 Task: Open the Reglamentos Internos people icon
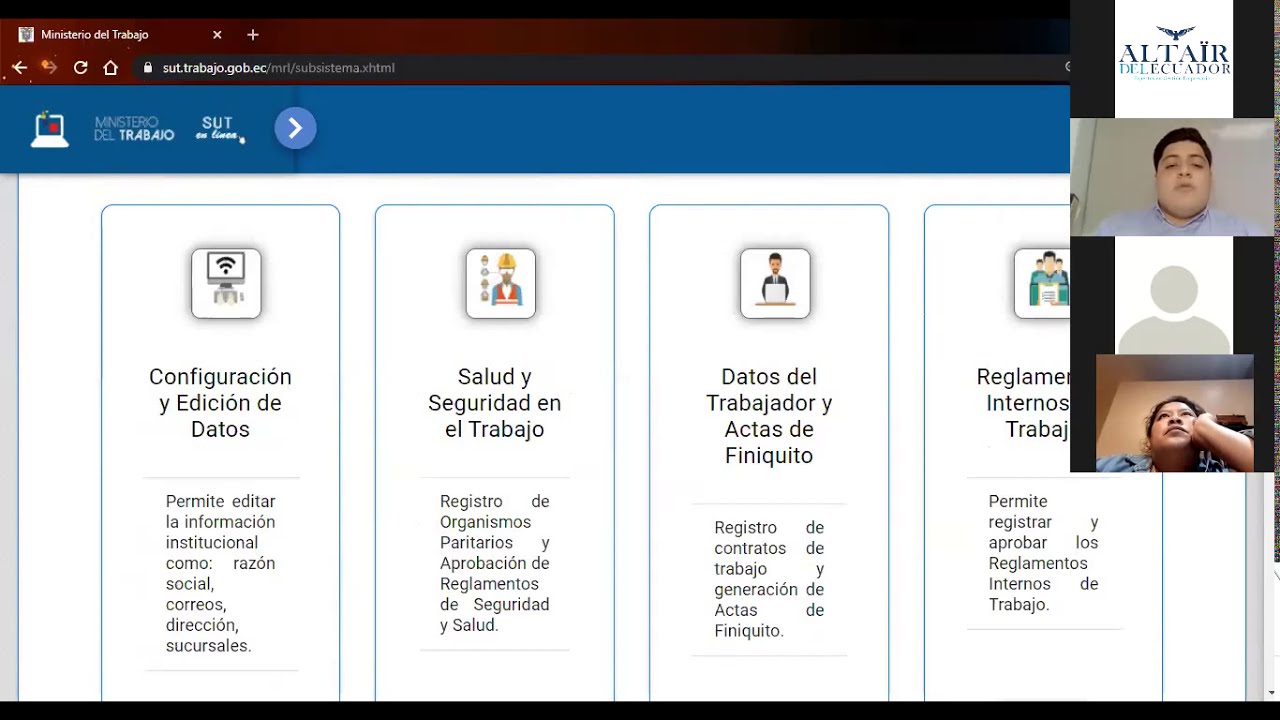tap(1042, 284)
